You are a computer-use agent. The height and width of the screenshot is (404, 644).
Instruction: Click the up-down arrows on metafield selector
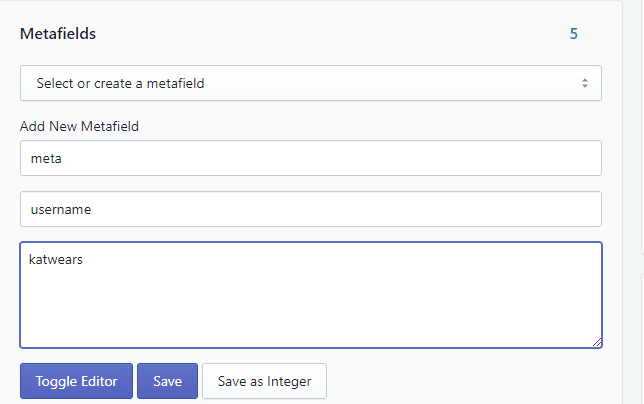coord(584,83)
